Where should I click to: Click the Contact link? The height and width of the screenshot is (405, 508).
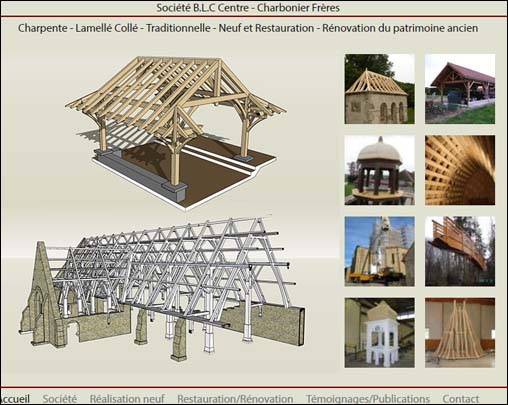tap(461, 398)
